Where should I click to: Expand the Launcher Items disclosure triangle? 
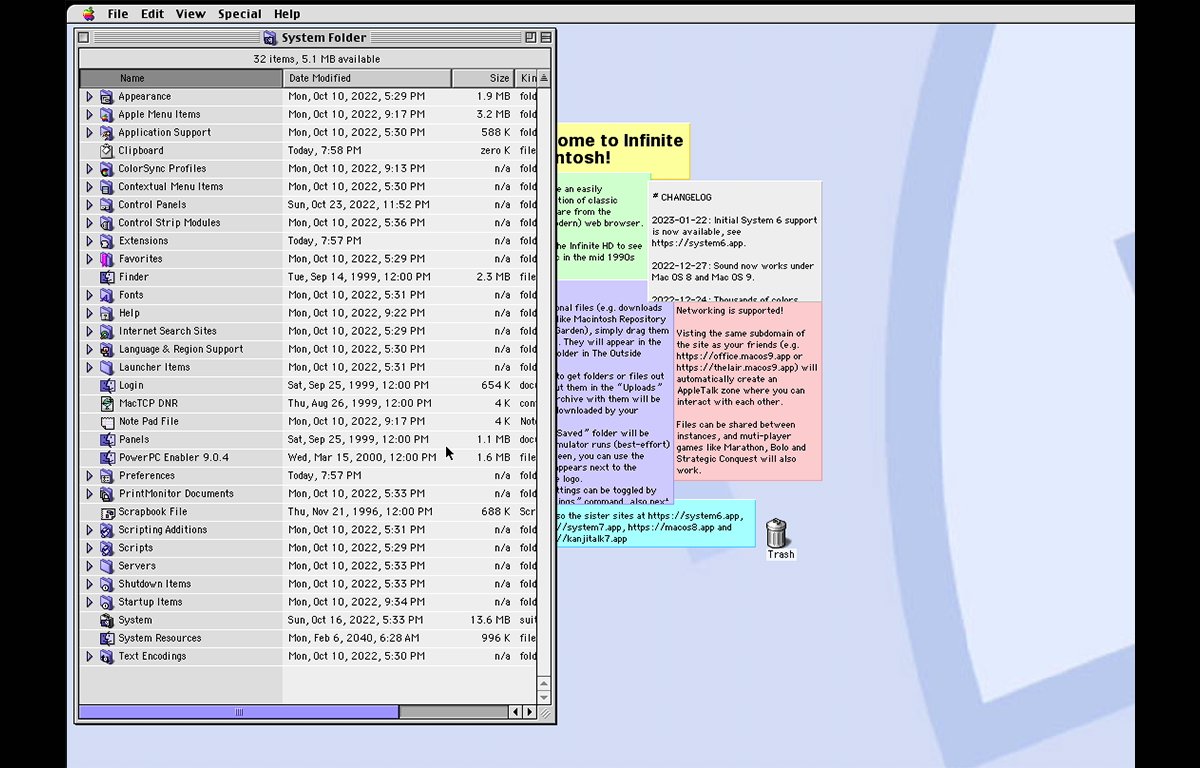click(x=89, y=367)
